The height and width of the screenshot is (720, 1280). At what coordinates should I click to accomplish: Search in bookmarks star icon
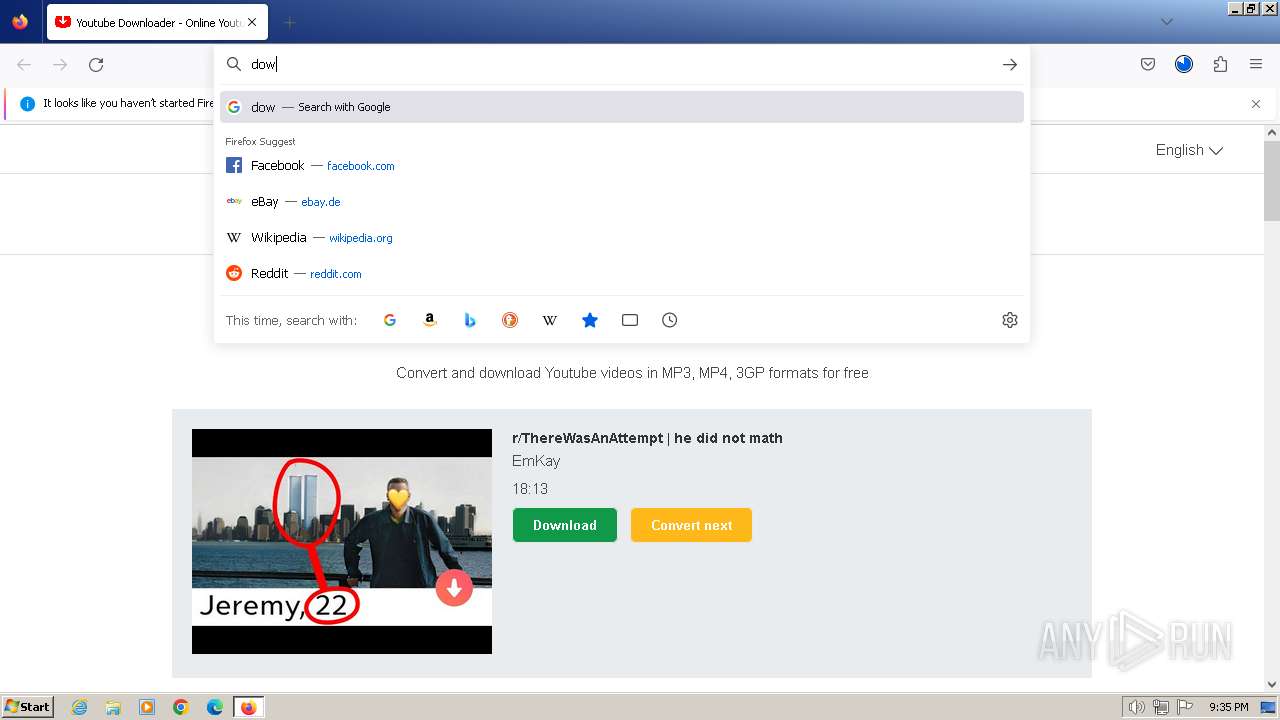pos(590,320)
